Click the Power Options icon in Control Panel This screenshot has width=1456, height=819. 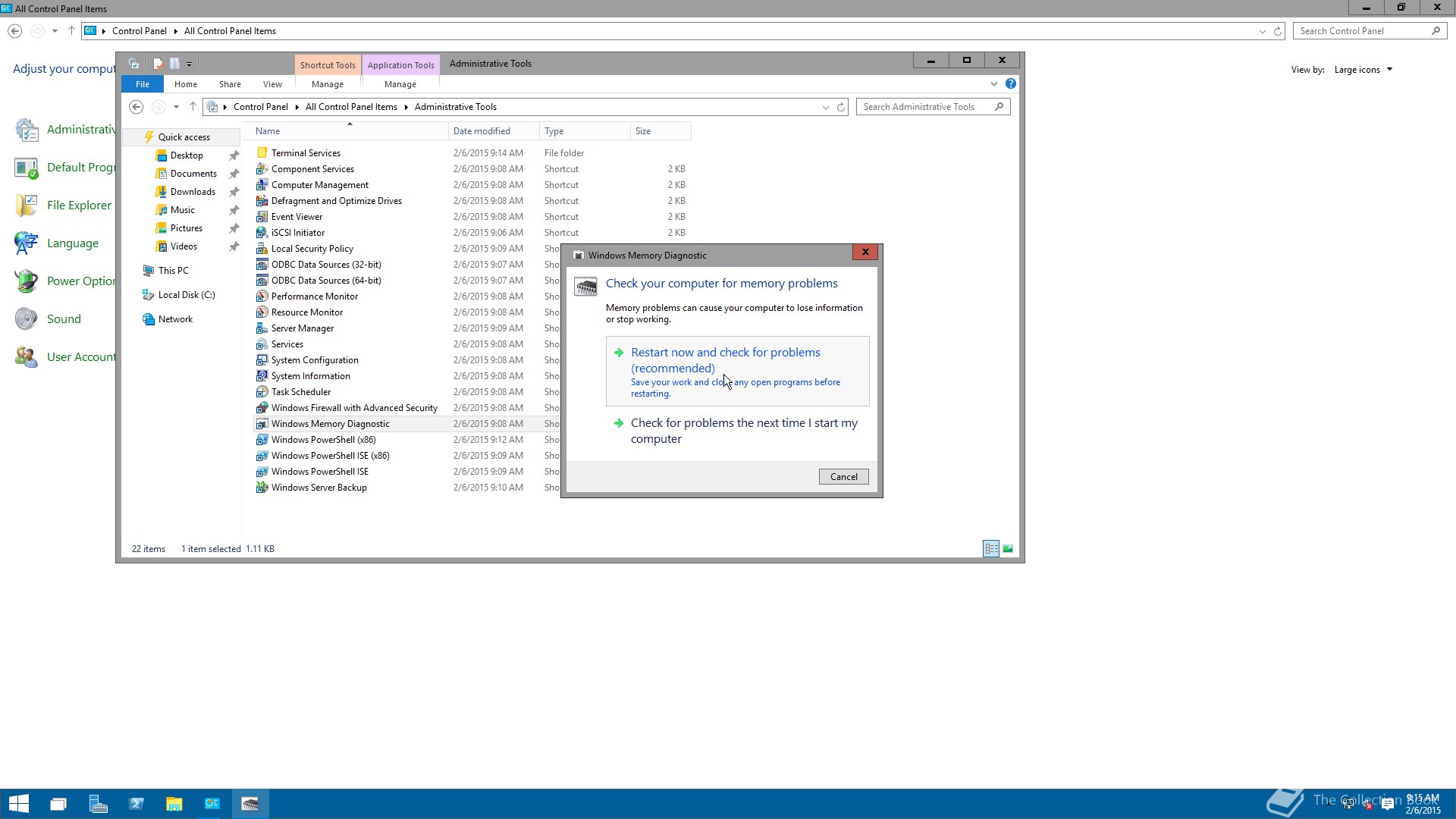pos(26,281)
